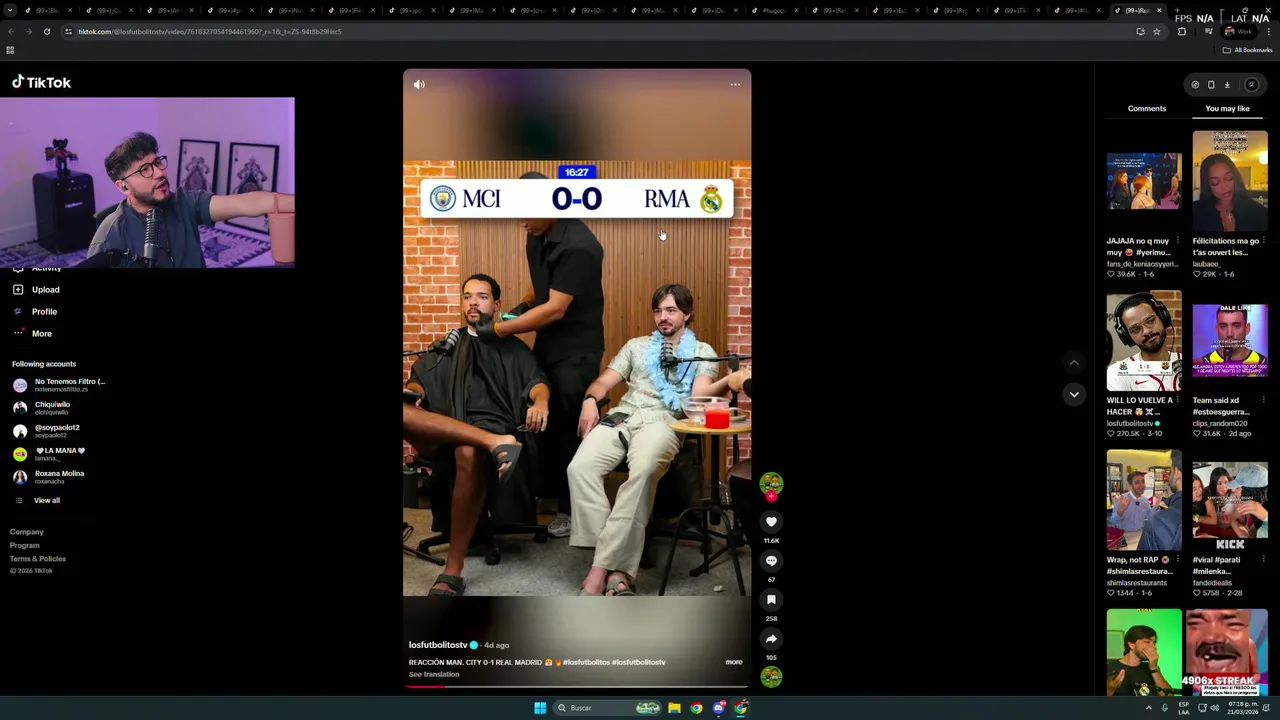Open the All Bookmarks folder

coord(1248,50)
